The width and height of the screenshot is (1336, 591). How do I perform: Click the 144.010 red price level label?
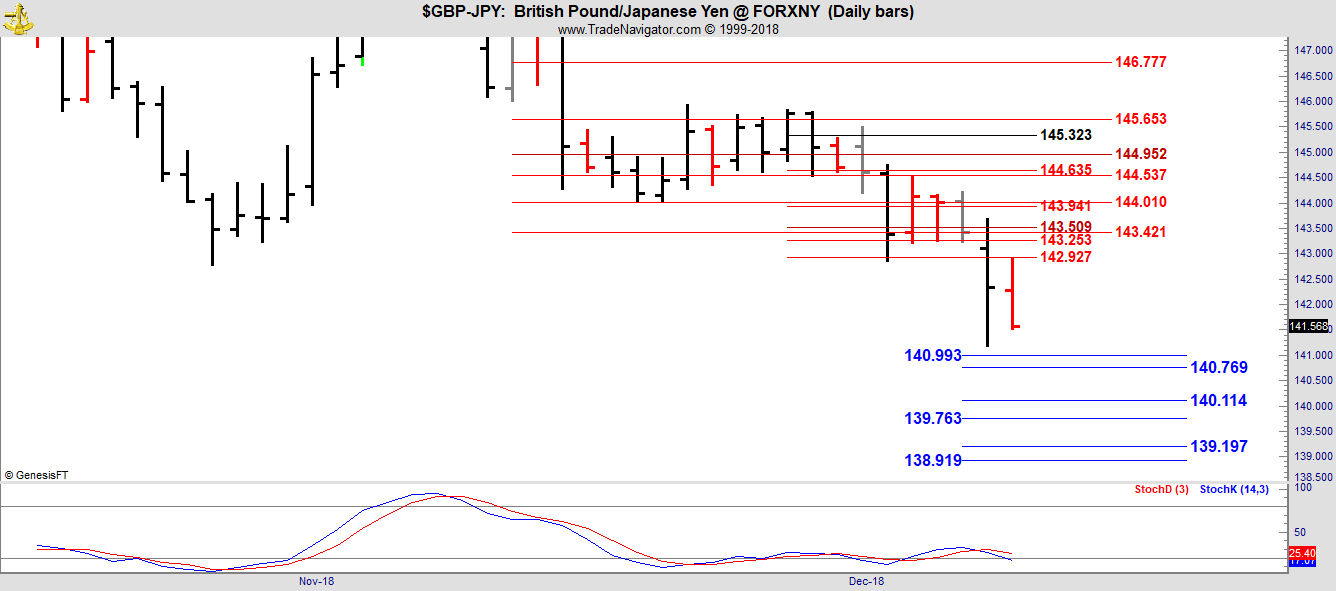1140,202
